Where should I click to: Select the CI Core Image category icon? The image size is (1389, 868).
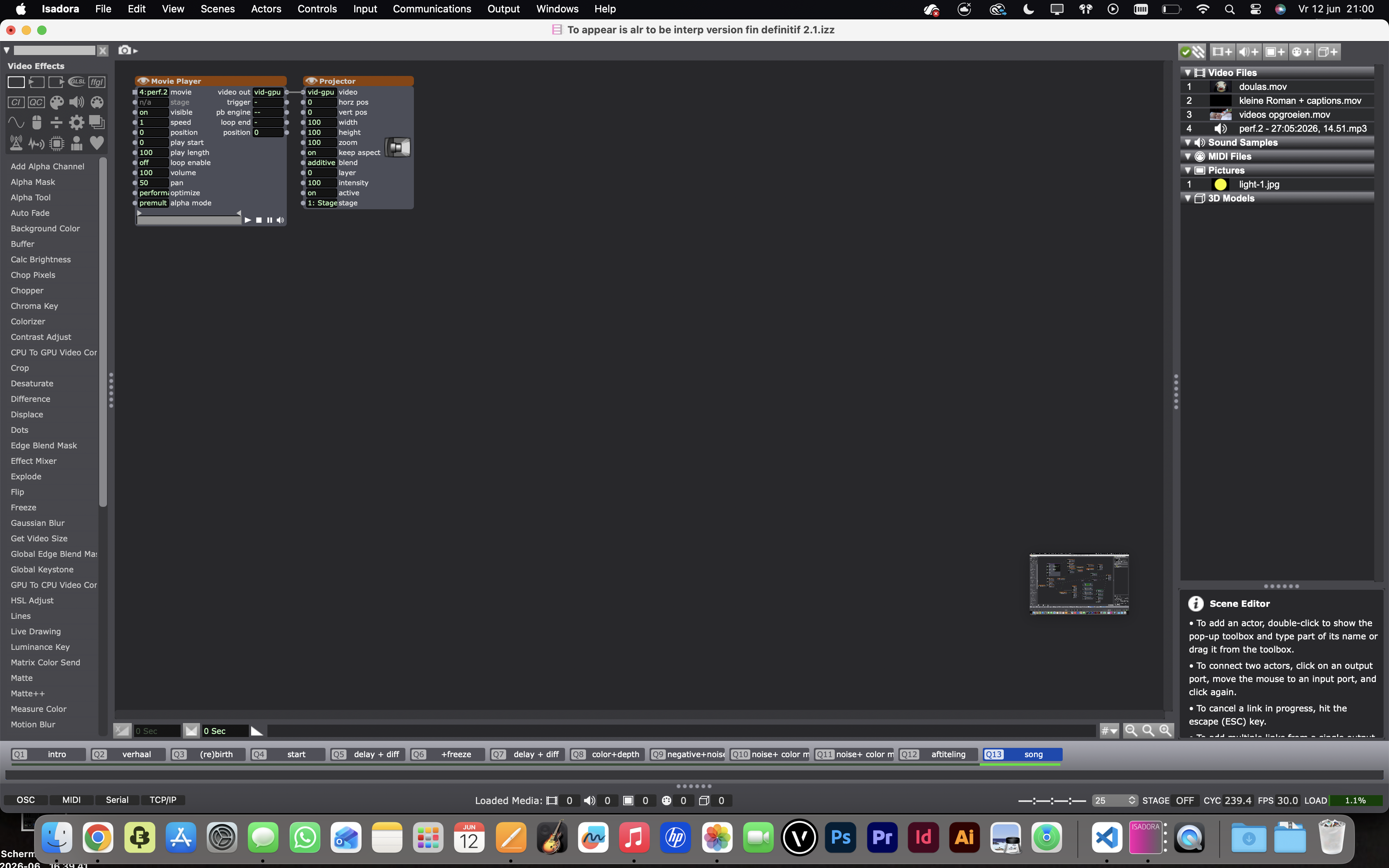click(16, 103)
